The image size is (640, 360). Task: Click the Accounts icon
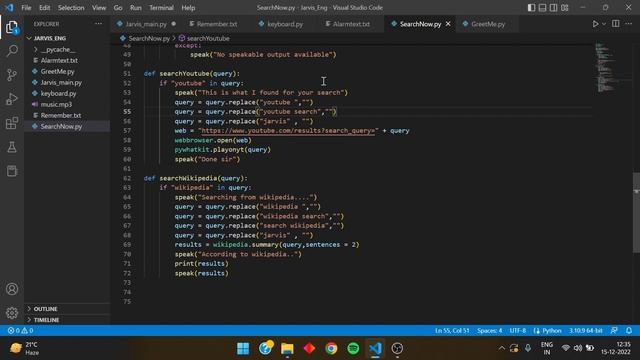12,289
